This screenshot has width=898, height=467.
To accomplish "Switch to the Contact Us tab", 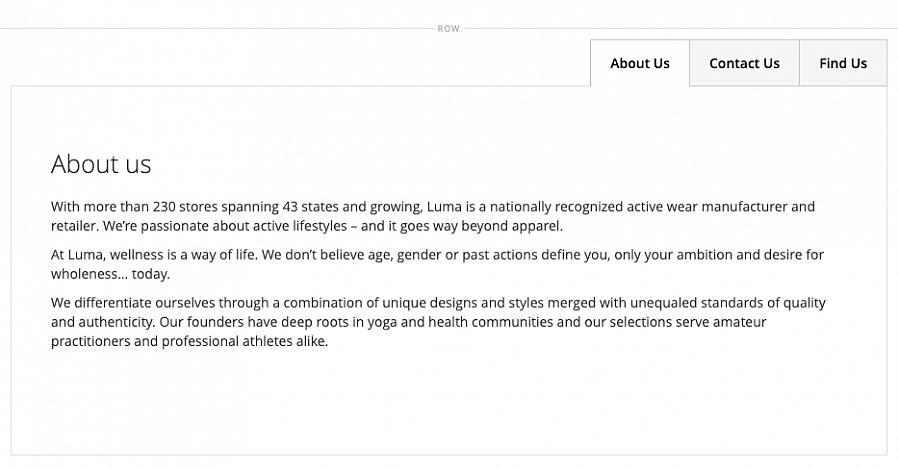I will (744, 63).
